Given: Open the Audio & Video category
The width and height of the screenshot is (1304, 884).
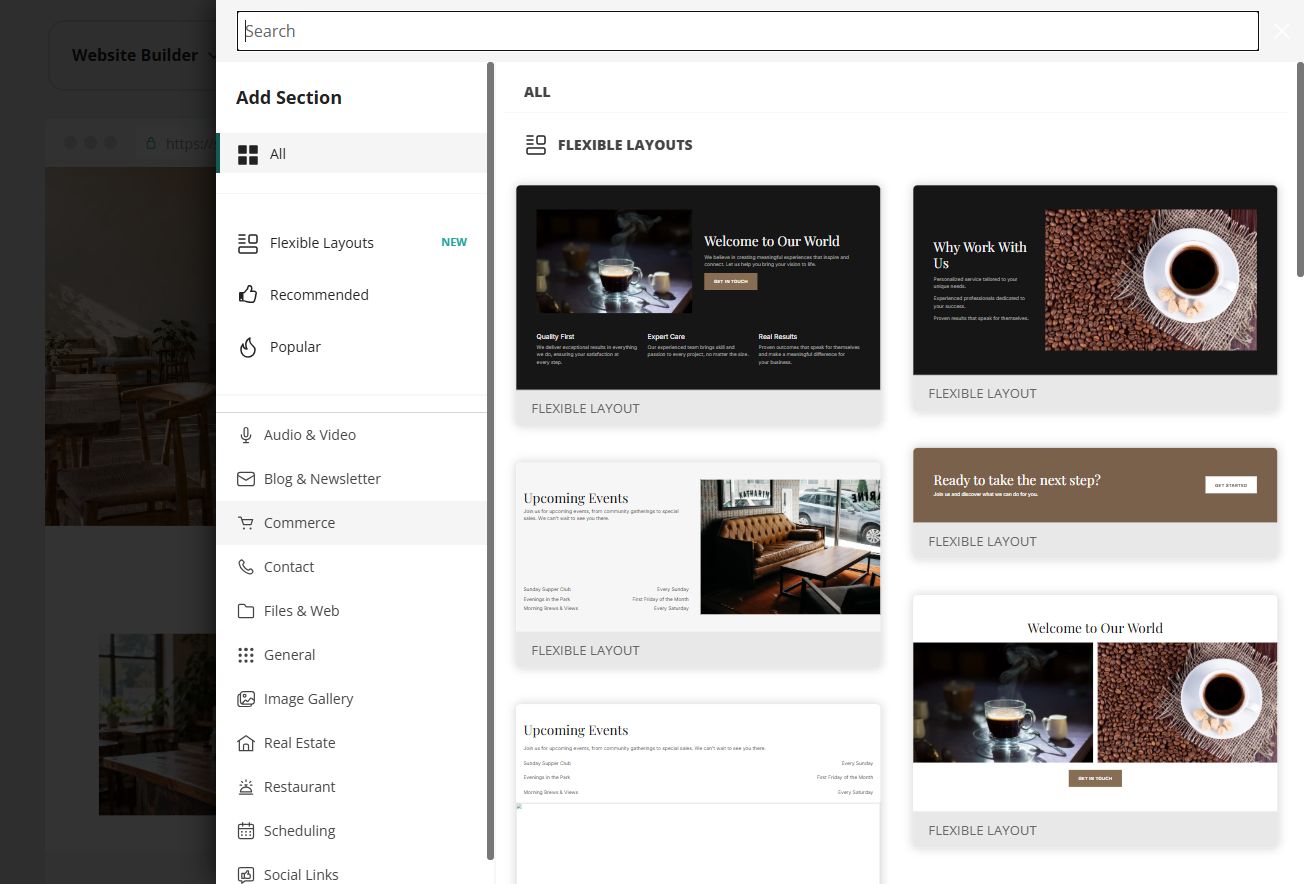Looking at the screenshot, I should coord(351,435).
